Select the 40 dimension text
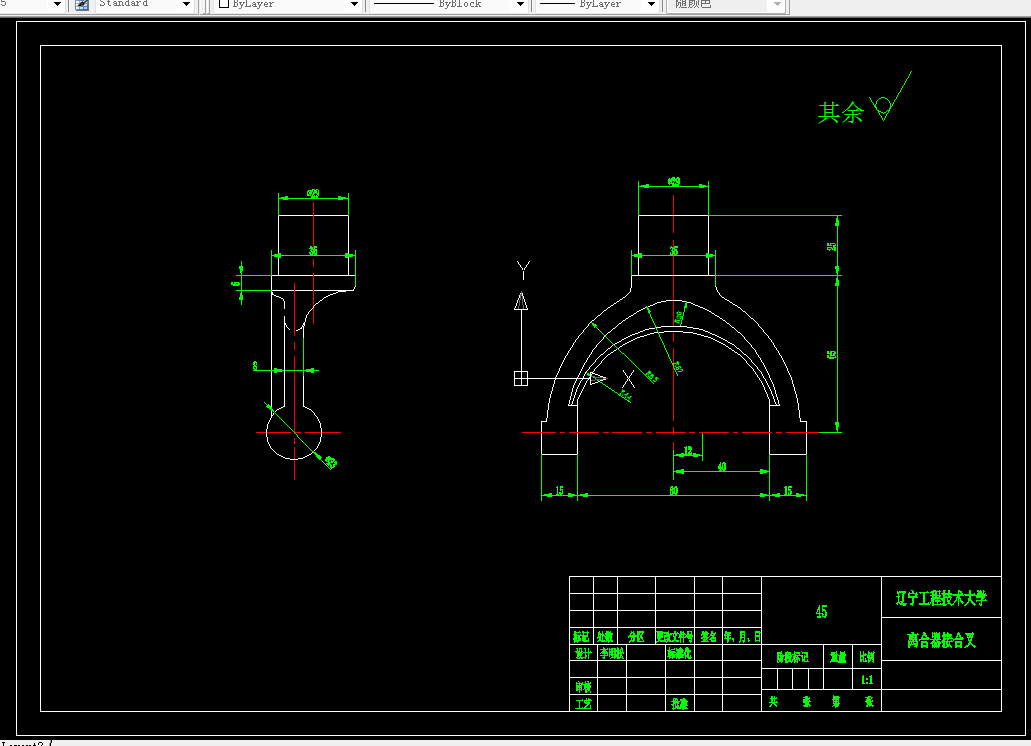Image resolution: width=1031 pixels, height=746 pixels. tap(721, 467)
